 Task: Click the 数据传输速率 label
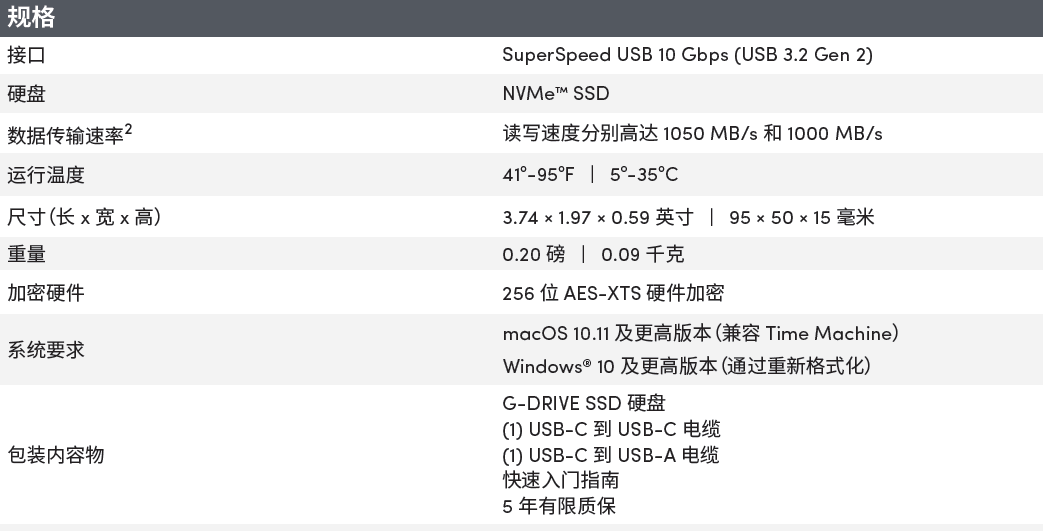coord(65,136)
